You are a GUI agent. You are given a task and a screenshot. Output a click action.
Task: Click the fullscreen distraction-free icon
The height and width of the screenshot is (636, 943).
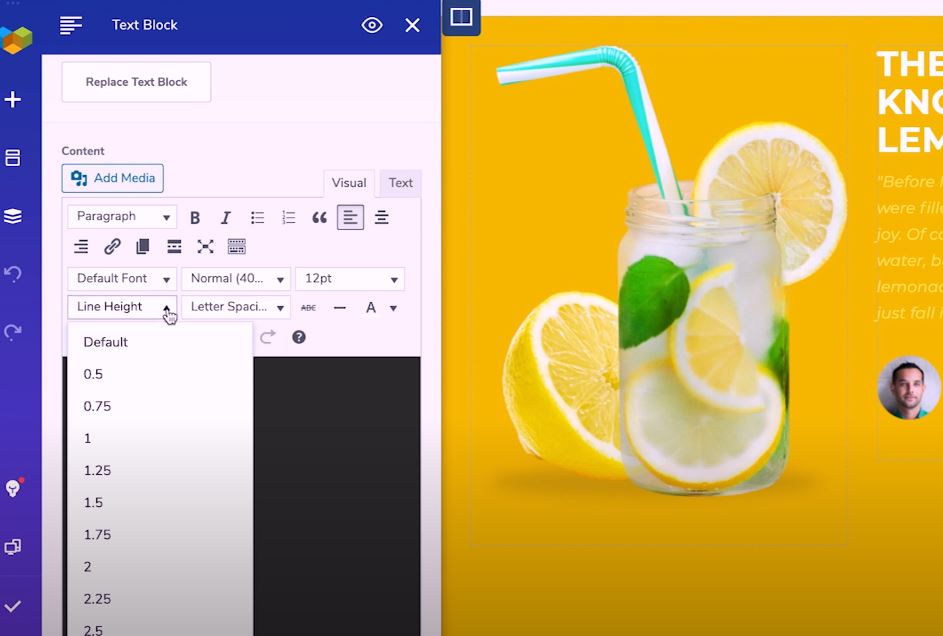pos(205,246)
